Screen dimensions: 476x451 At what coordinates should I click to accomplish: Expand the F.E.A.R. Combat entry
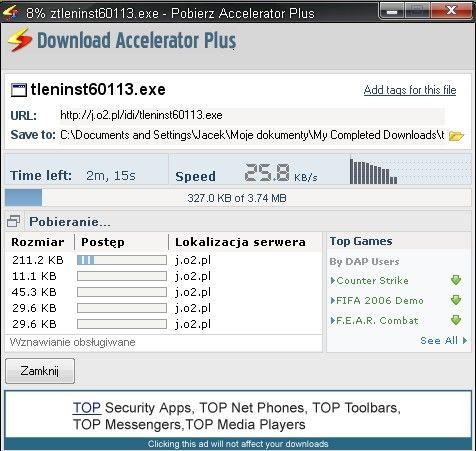pyautogui.click(x=374, y=321)
